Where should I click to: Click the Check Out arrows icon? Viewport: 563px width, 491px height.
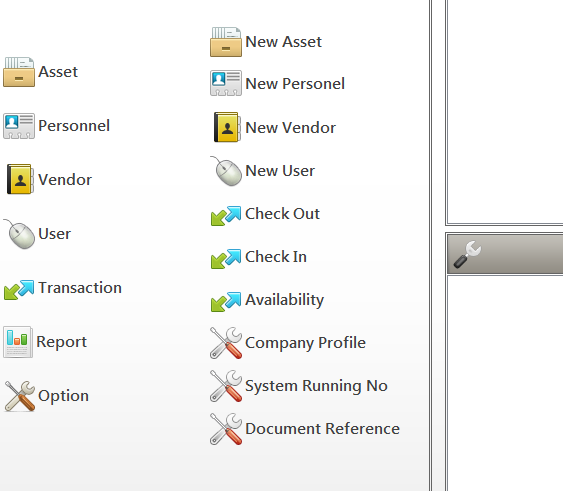click(x=226, y=216)
